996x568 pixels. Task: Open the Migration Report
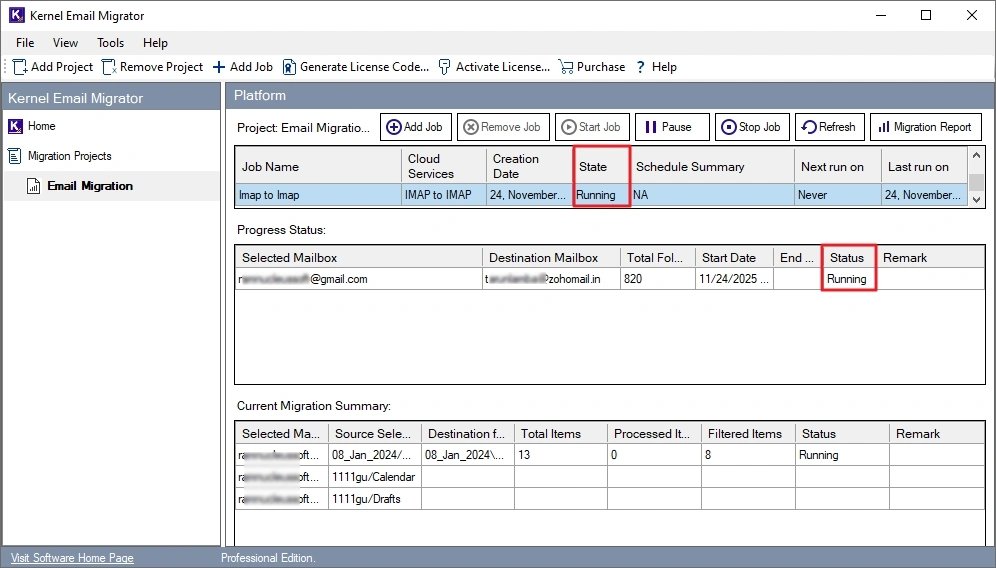tap(923, 127)
